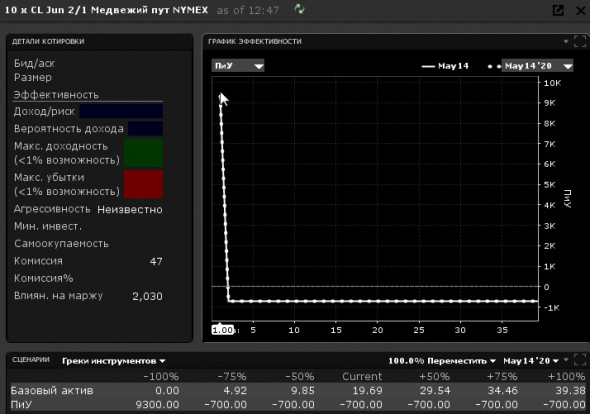
Task: Click the green Макс. доходность swatch
Action: [x=143, y=153]
